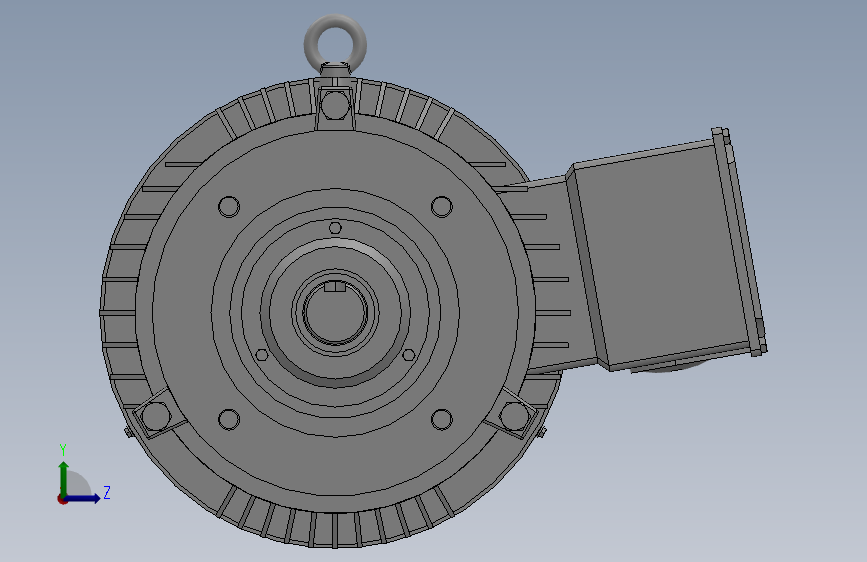The width and height of the screenshot is (867, 562).
Task: Select small hole directly above the shaft
Action: (x=335, y=228)
